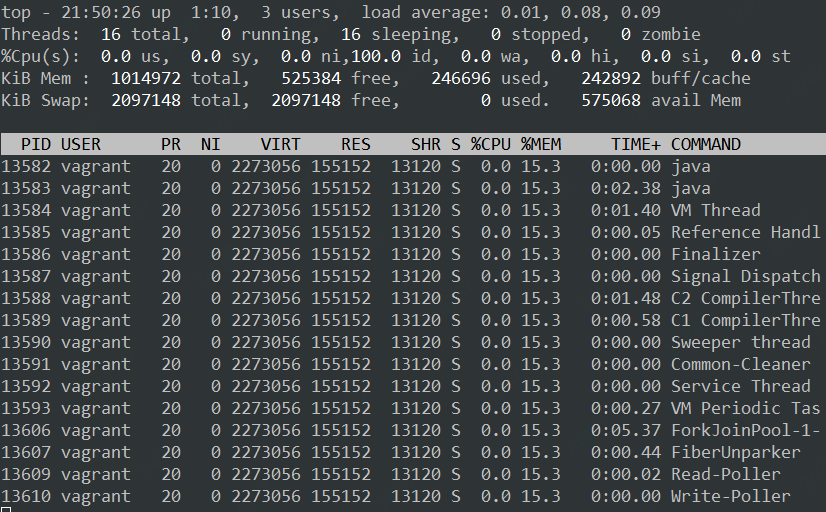This screenshot has width=826, height=512.
Task: Click the ForkJoinPool-1- thread entry
Action: point(745,430)
